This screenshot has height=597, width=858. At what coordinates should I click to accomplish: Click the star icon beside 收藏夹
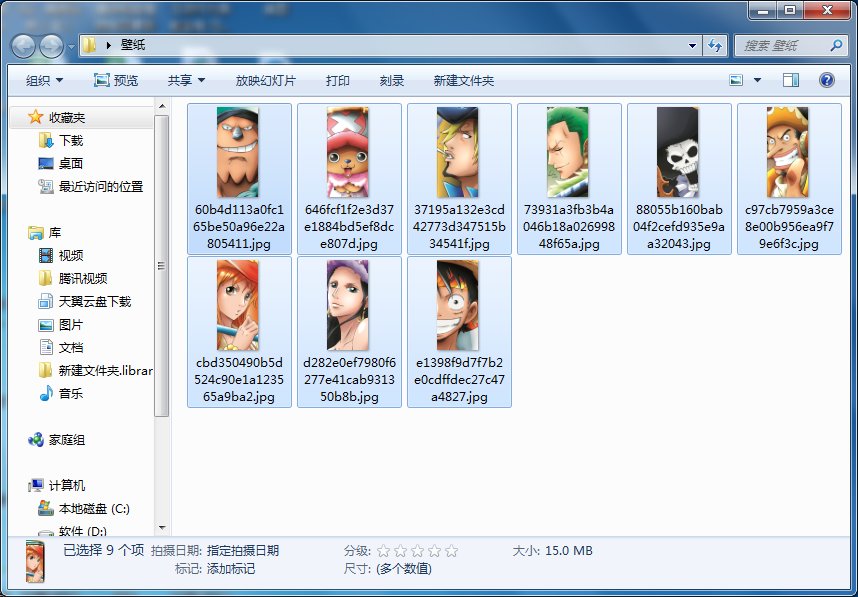tap(36, 117)
